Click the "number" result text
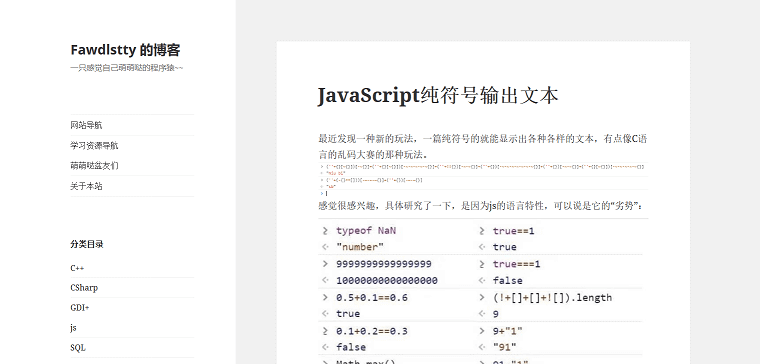 [360, 247]
